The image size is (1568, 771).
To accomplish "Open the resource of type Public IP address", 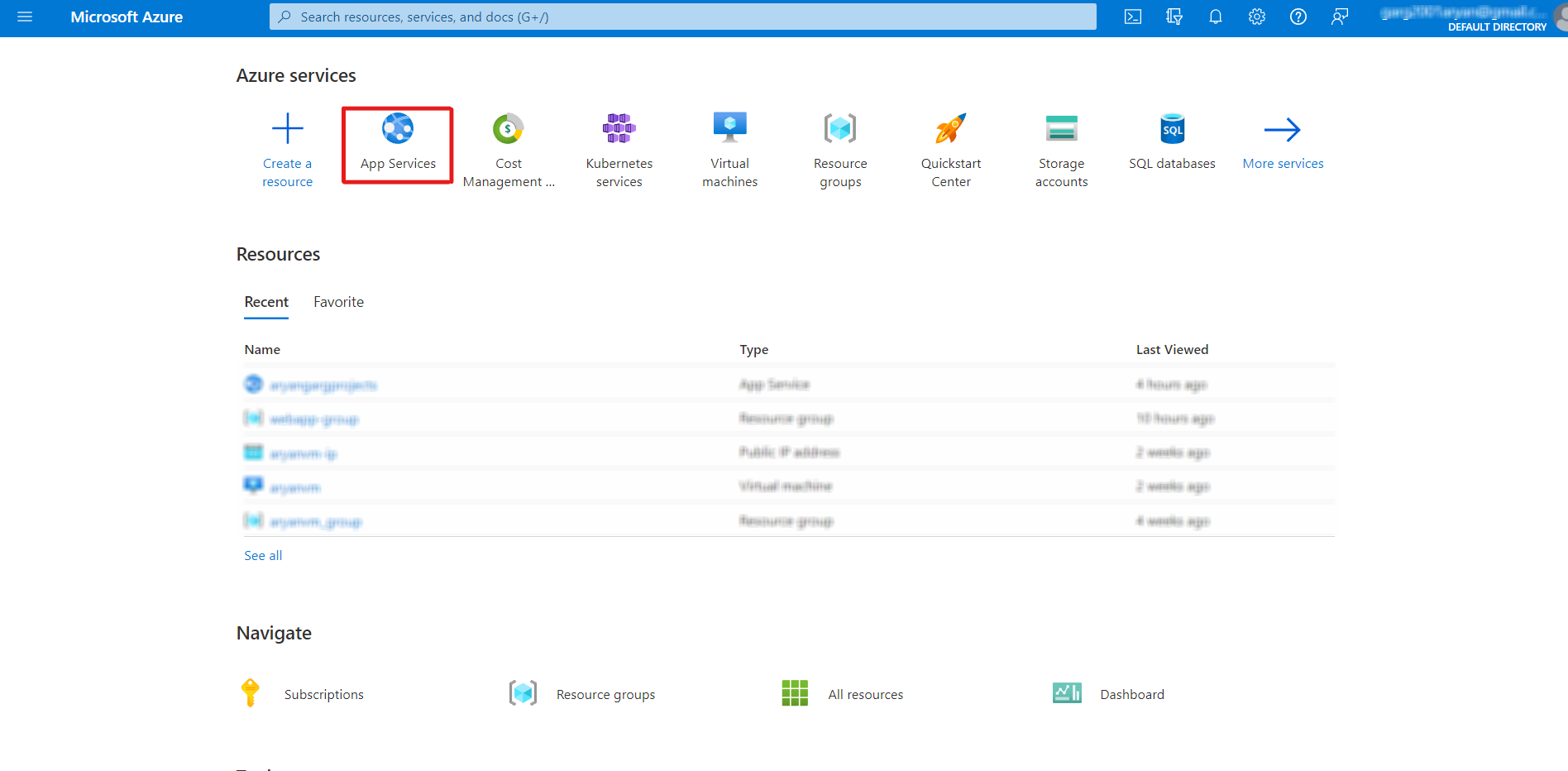I will tap(304, 454).
